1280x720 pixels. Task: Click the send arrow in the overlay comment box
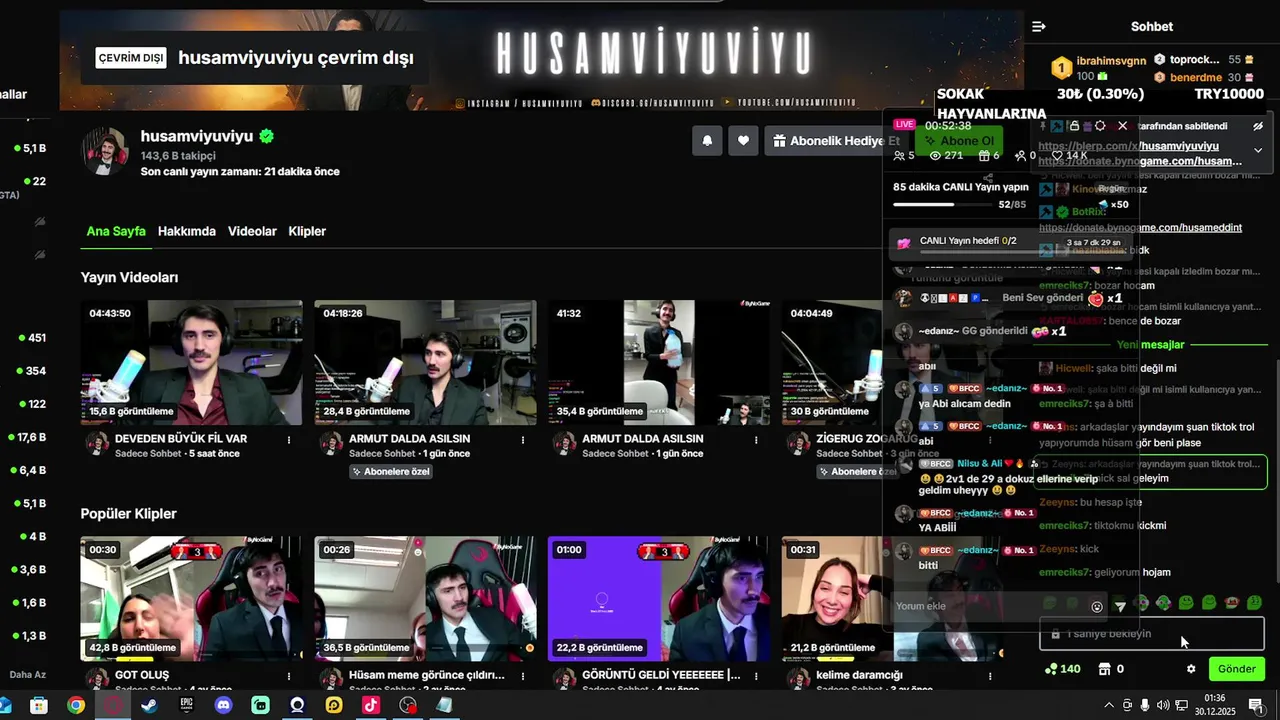tap(1120, 606)
